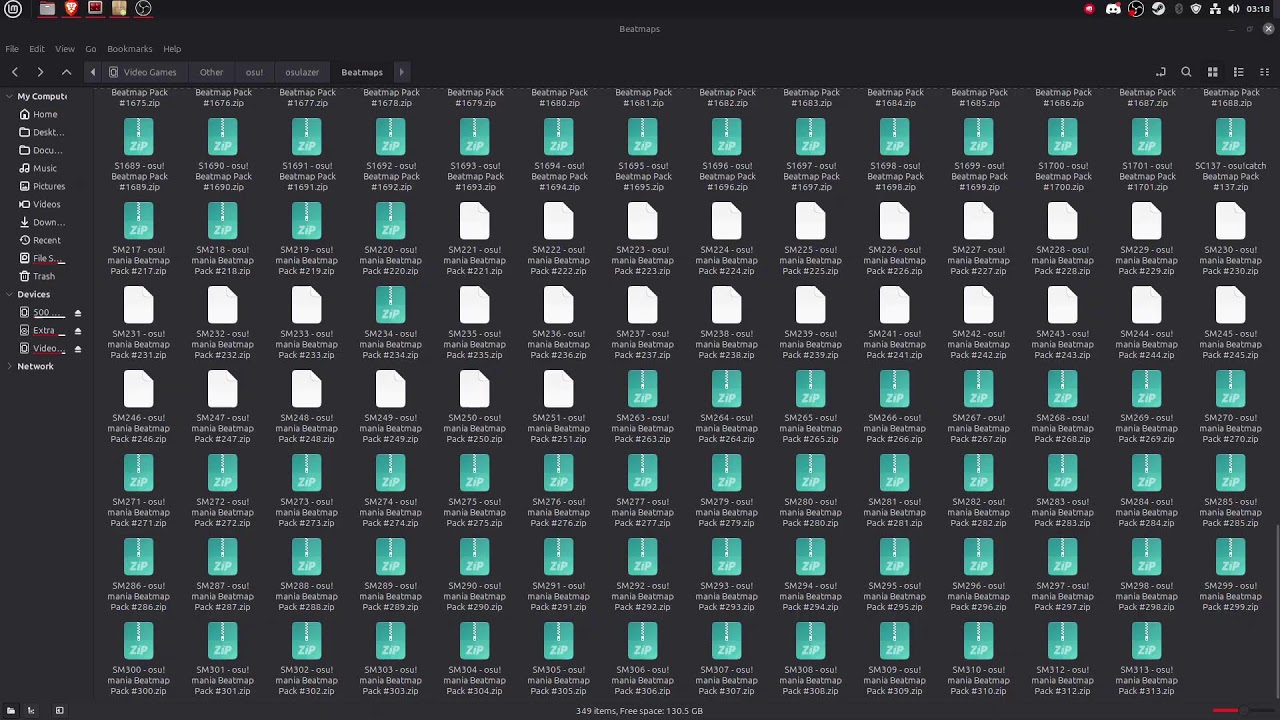Eject the 500 device
The image size is (1280, 720).
tap(77, 313)
